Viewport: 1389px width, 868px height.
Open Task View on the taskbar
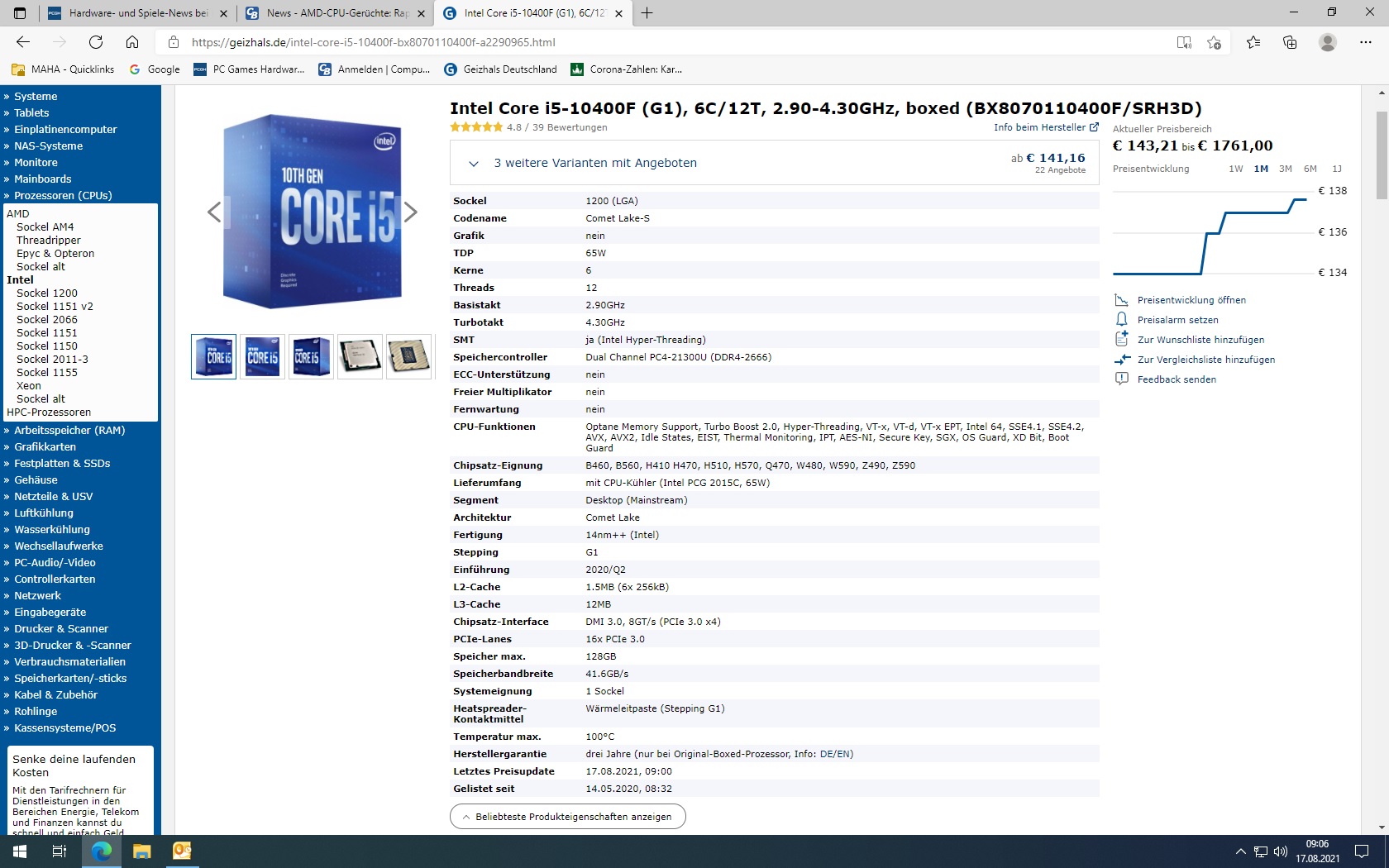[x=60, y=851]
